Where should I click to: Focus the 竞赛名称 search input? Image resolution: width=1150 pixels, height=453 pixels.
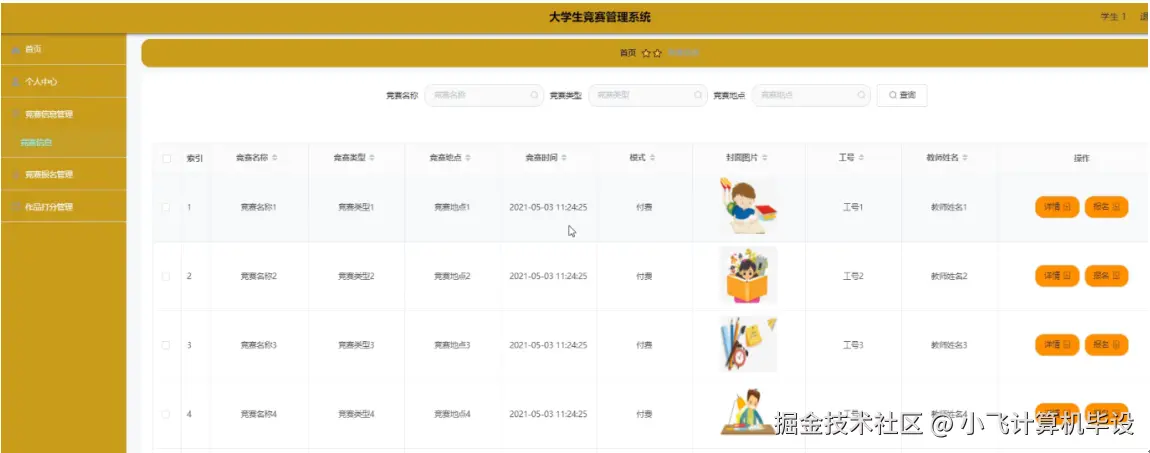(485, 95)
